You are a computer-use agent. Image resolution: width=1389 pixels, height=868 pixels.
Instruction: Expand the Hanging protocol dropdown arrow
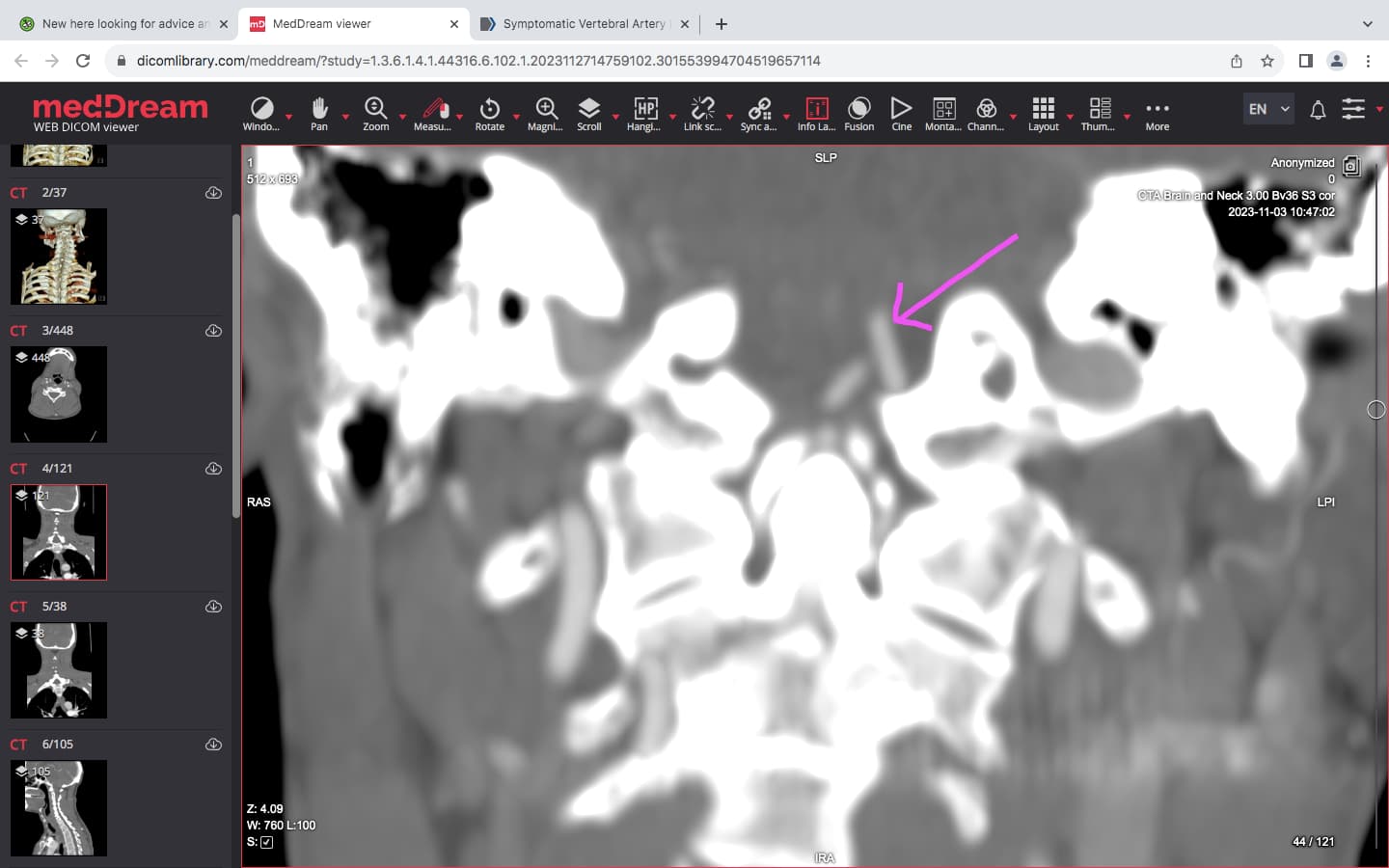coord(672,117)
